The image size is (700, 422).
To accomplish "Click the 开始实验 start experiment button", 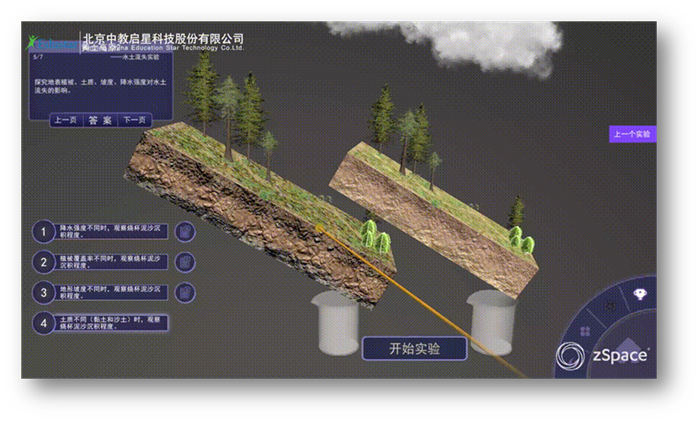I will tap(414, 349).
